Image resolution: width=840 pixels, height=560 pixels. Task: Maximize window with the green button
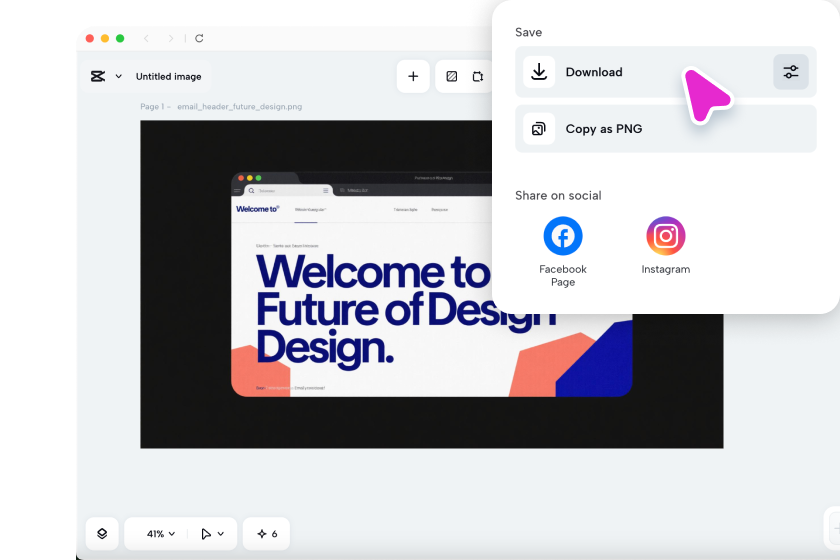point(120,38)
